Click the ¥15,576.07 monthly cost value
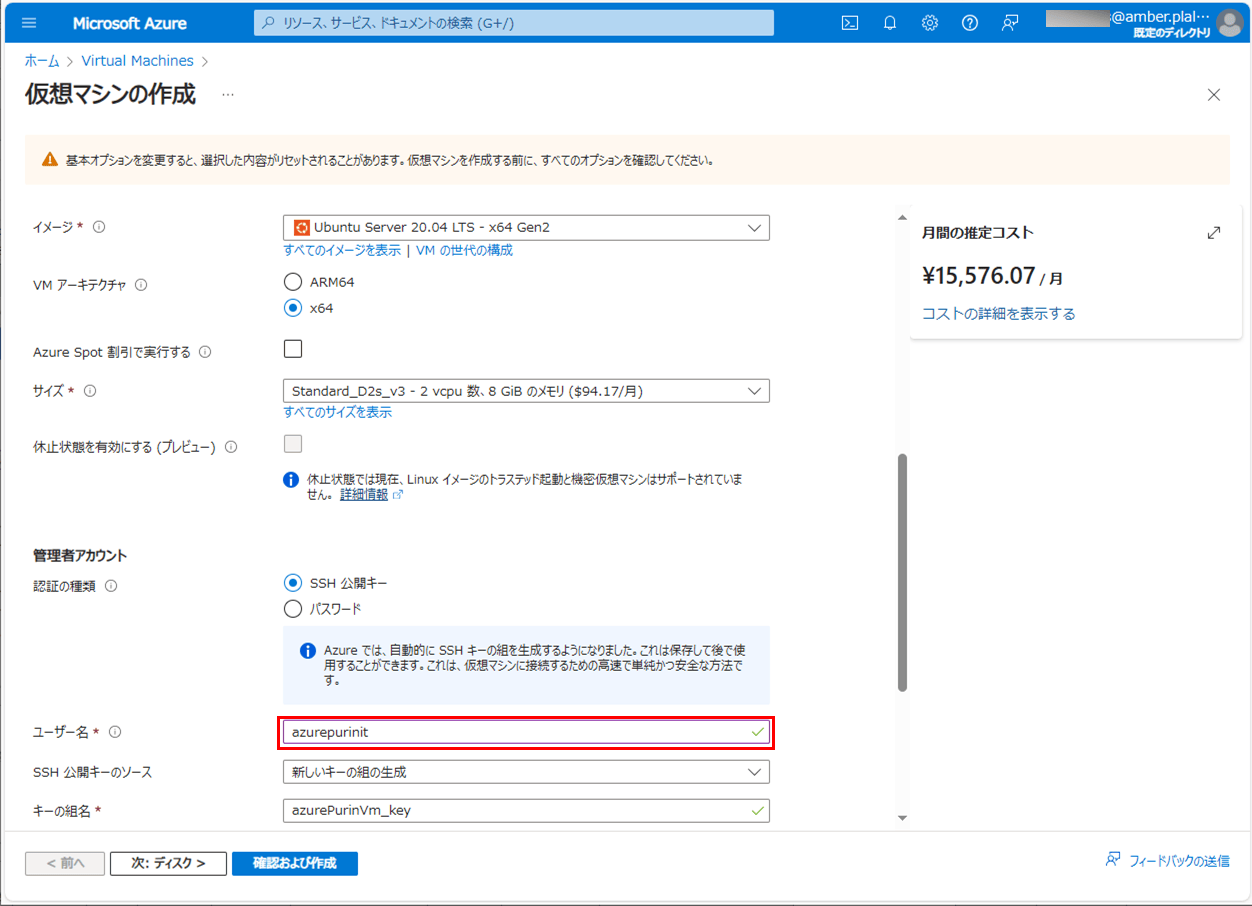 click(978, 275)
